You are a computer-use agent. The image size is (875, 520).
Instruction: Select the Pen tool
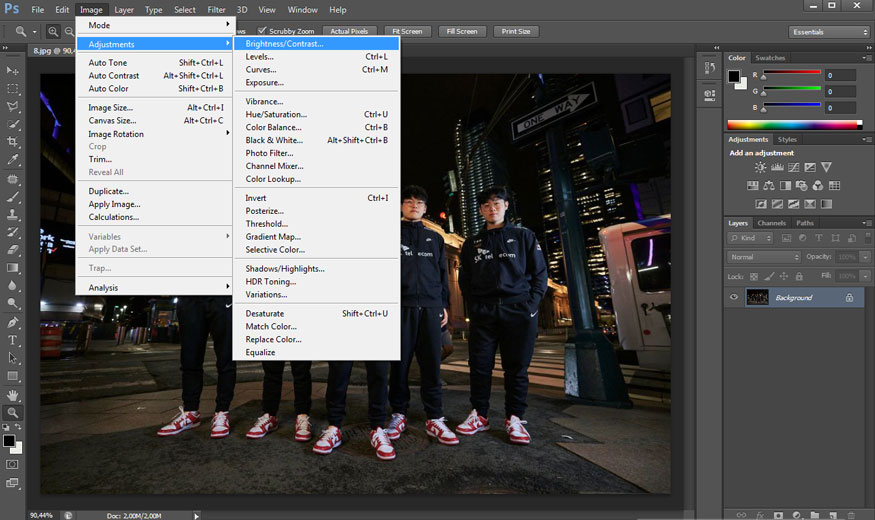[12, 322]
